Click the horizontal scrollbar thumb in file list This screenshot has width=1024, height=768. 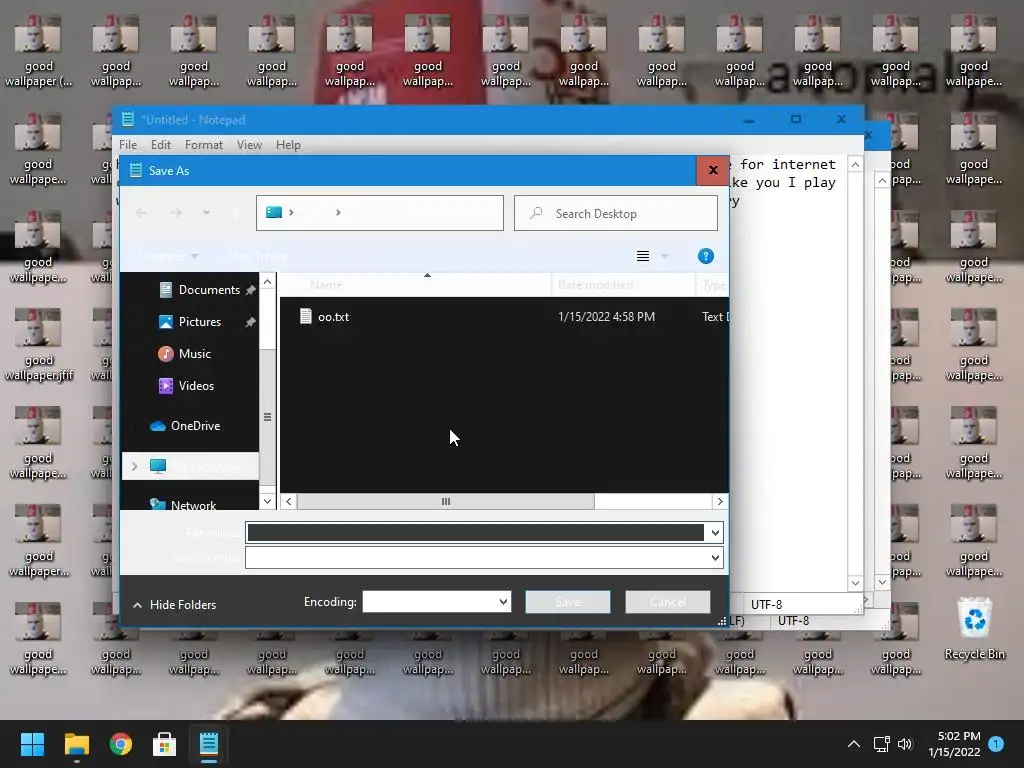[x=445, y=502]
